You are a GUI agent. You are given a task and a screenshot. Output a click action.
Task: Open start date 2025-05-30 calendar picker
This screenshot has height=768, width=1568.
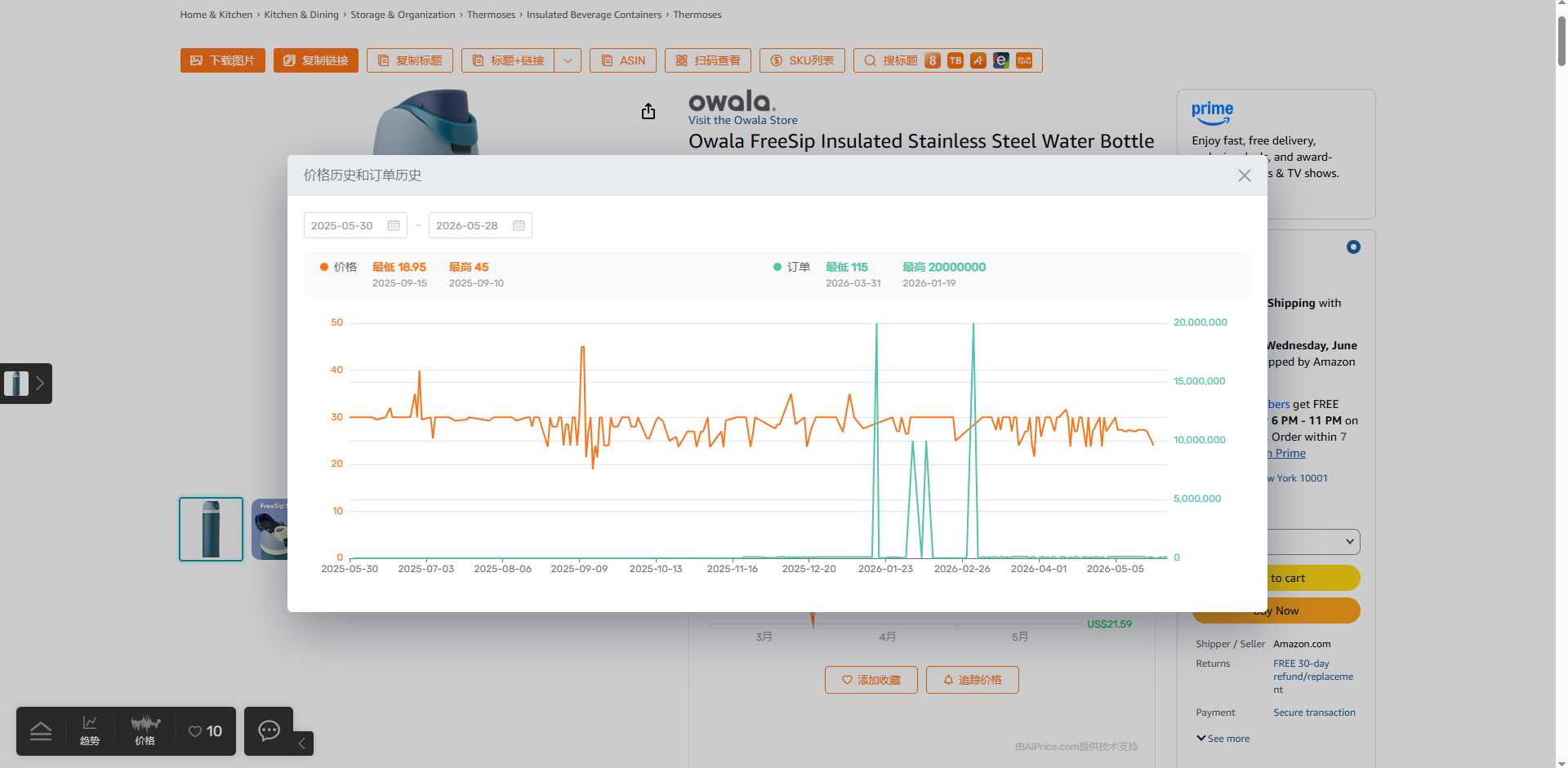(394, 225)
